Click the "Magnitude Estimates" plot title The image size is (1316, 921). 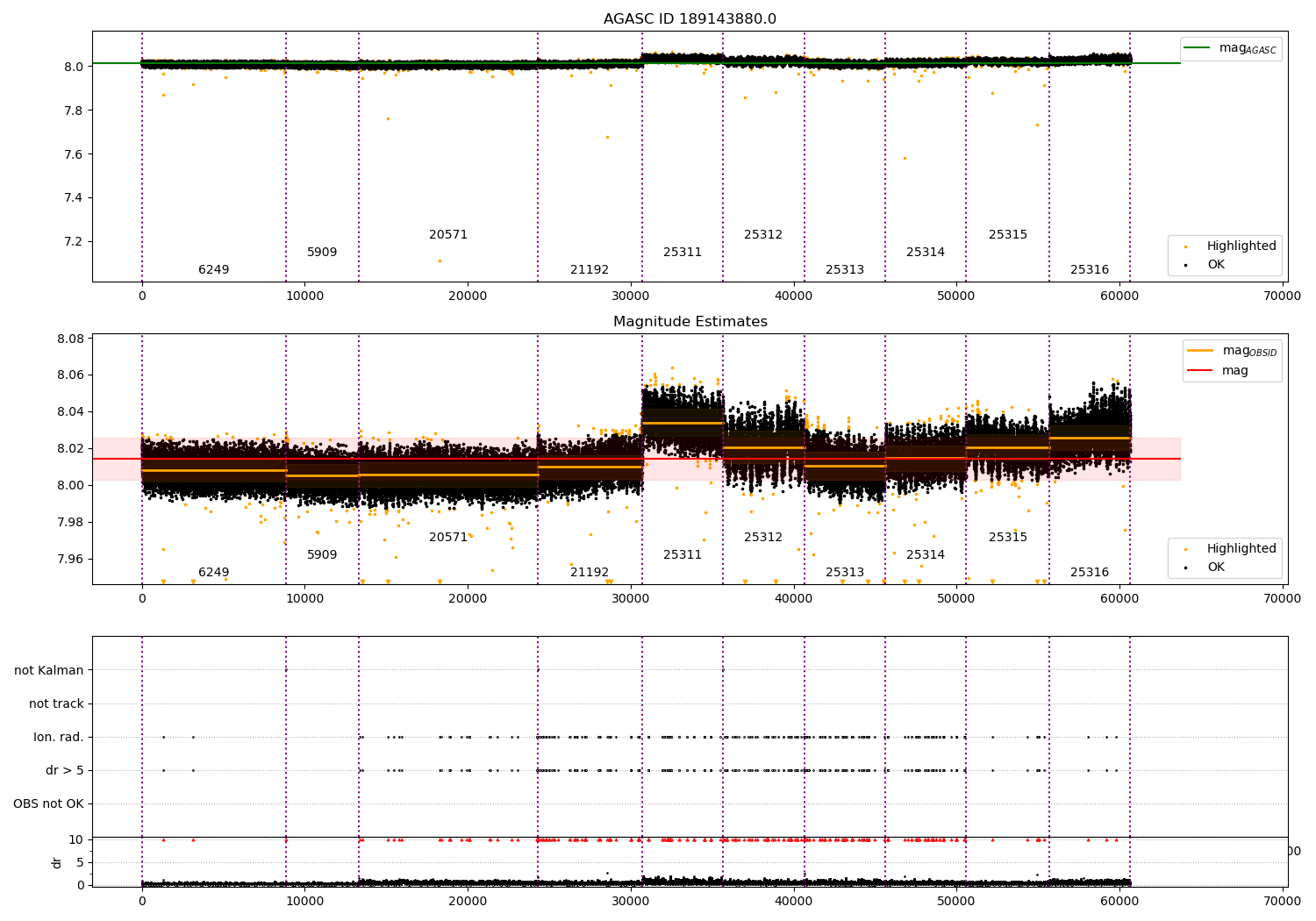[x=690, y=322]
